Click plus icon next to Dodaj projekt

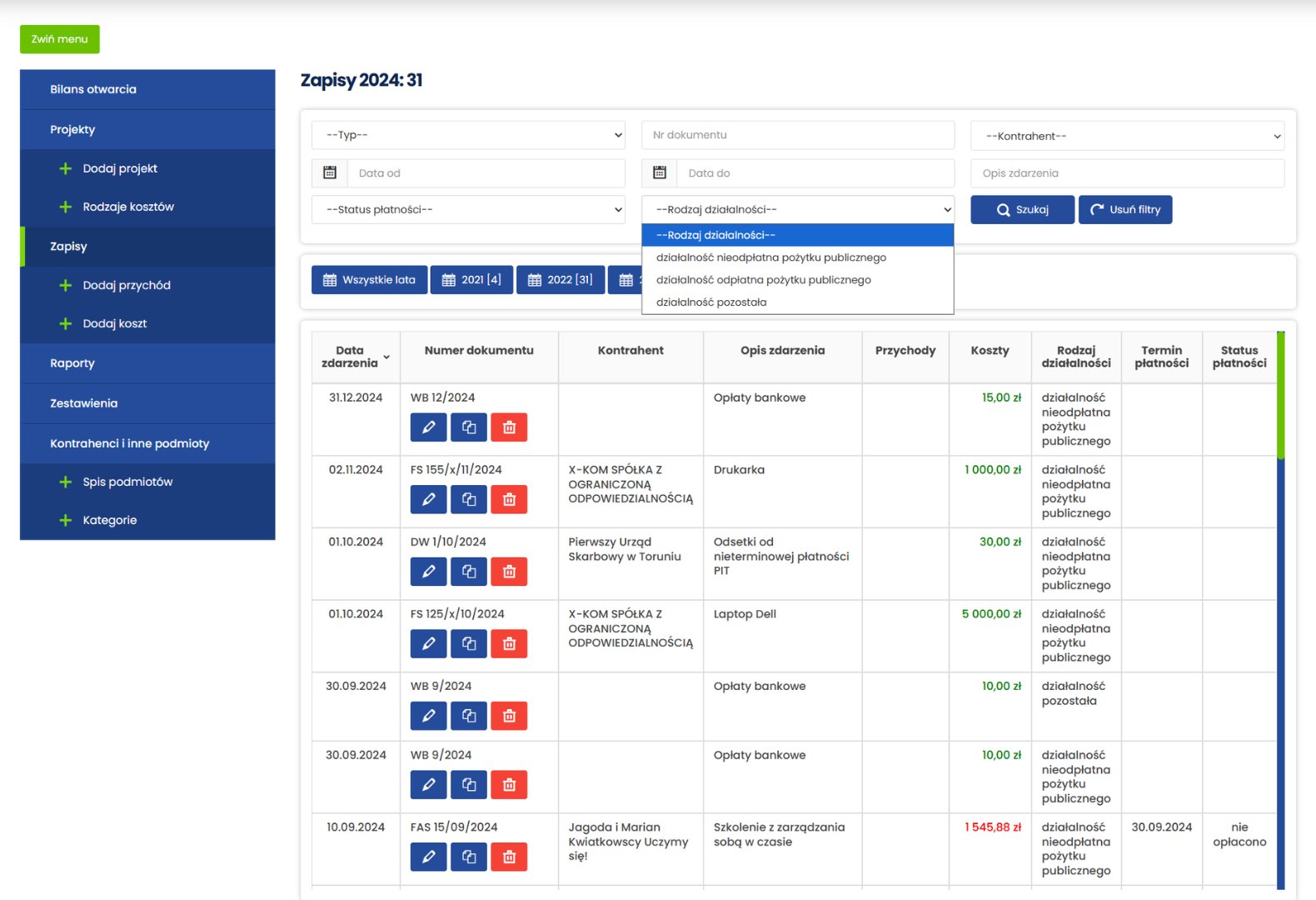[x=66, y=168]
